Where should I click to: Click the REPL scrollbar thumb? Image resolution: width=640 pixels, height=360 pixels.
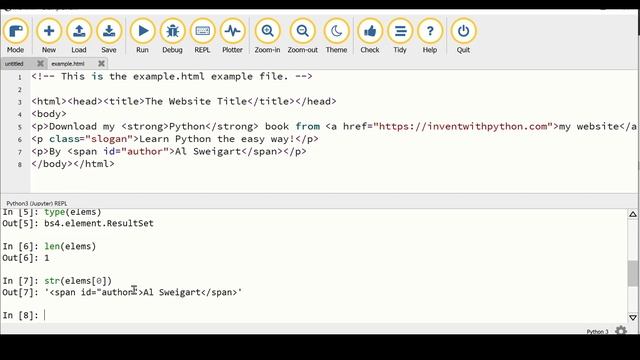point(633,273)
